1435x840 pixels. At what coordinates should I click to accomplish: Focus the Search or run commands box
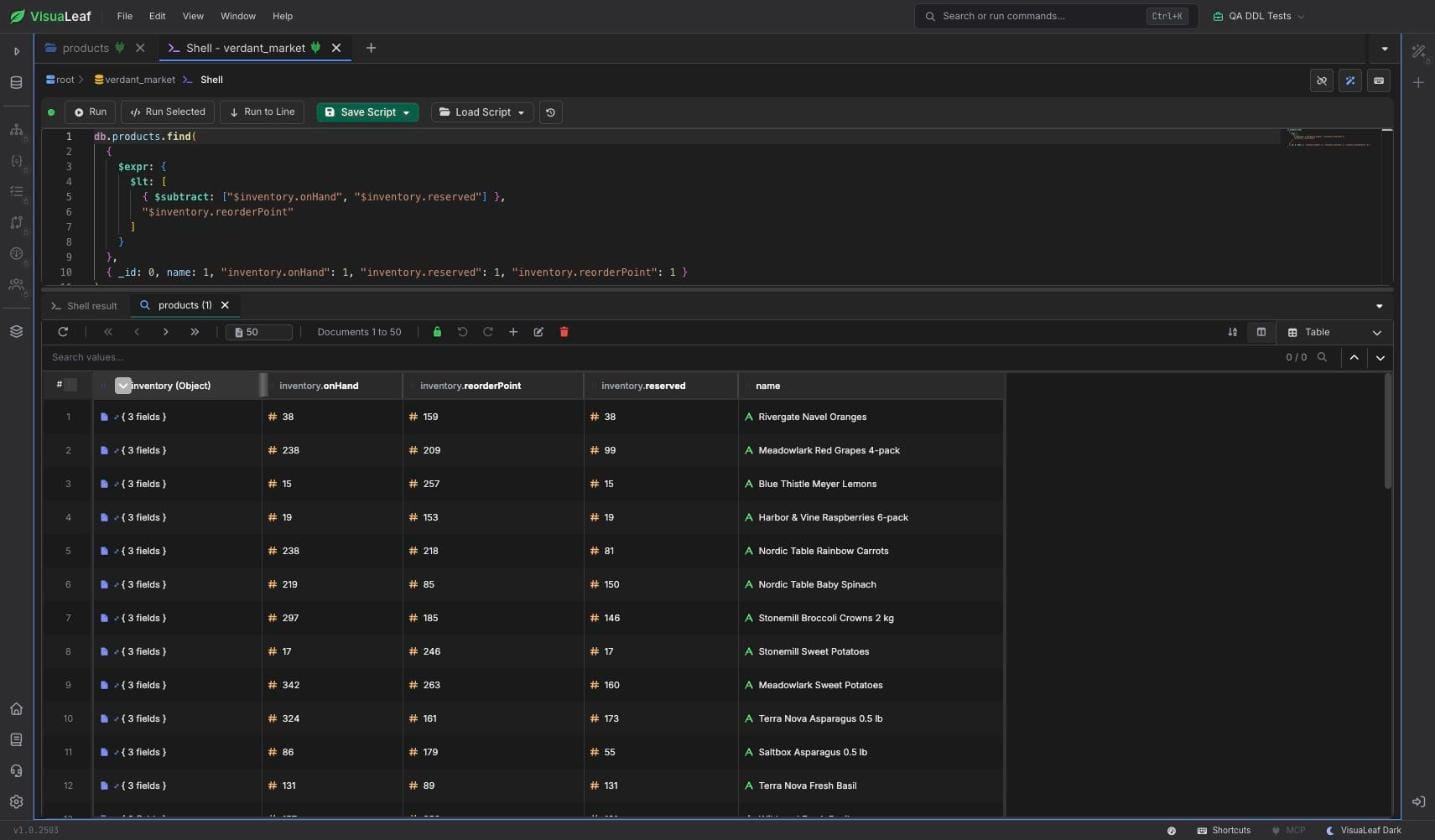1055,16
